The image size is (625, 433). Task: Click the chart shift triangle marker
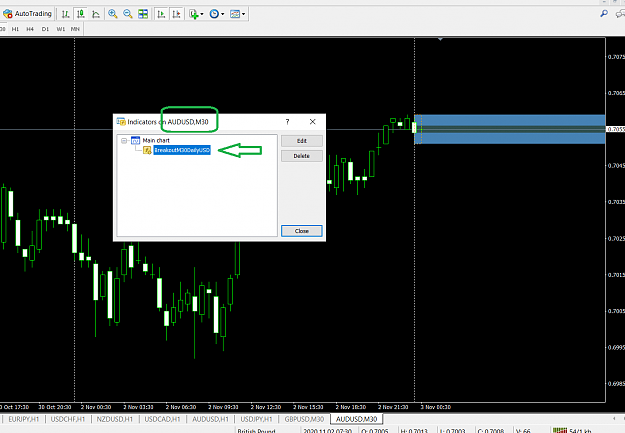coord(440,39)
